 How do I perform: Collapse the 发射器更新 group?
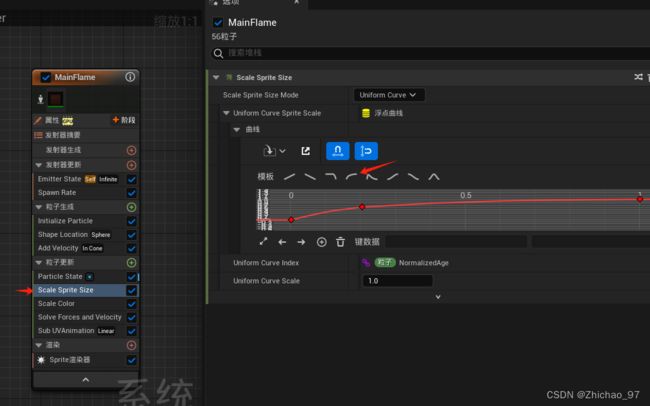pos(39,165)
